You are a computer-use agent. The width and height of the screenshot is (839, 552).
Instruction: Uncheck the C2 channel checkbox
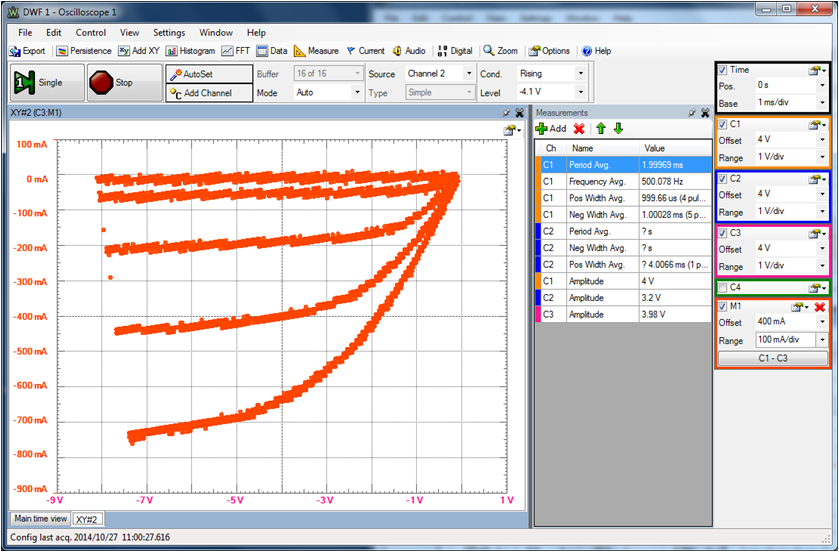point(723,179)
